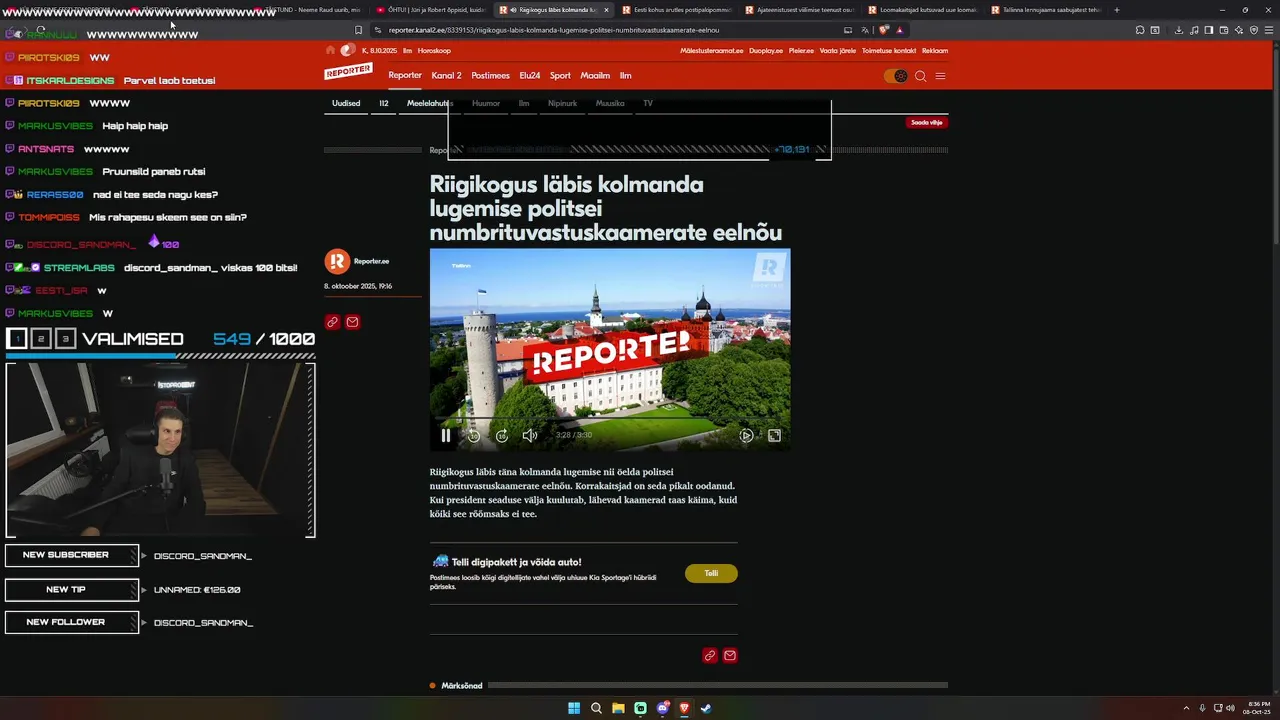Open the Duoplay.ee link
1280x720 pixels.
tap(766, 50)
